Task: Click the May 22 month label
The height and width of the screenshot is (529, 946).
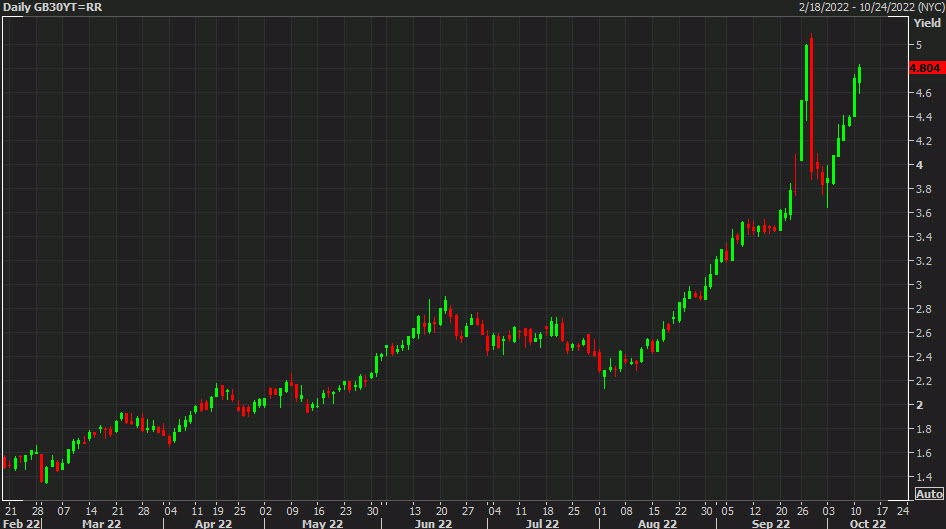Action: 322,523
